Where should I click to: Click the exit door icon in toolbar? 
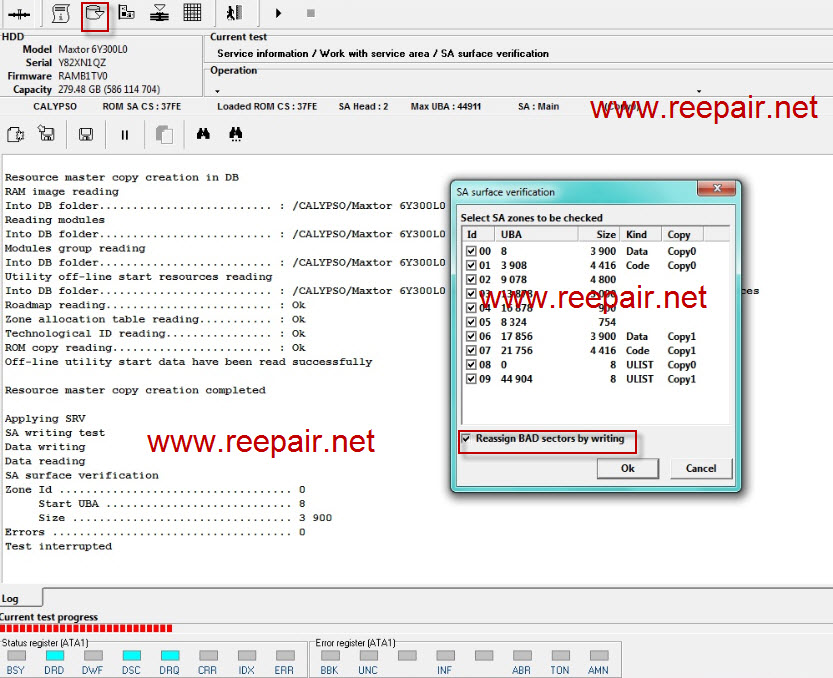233,14
